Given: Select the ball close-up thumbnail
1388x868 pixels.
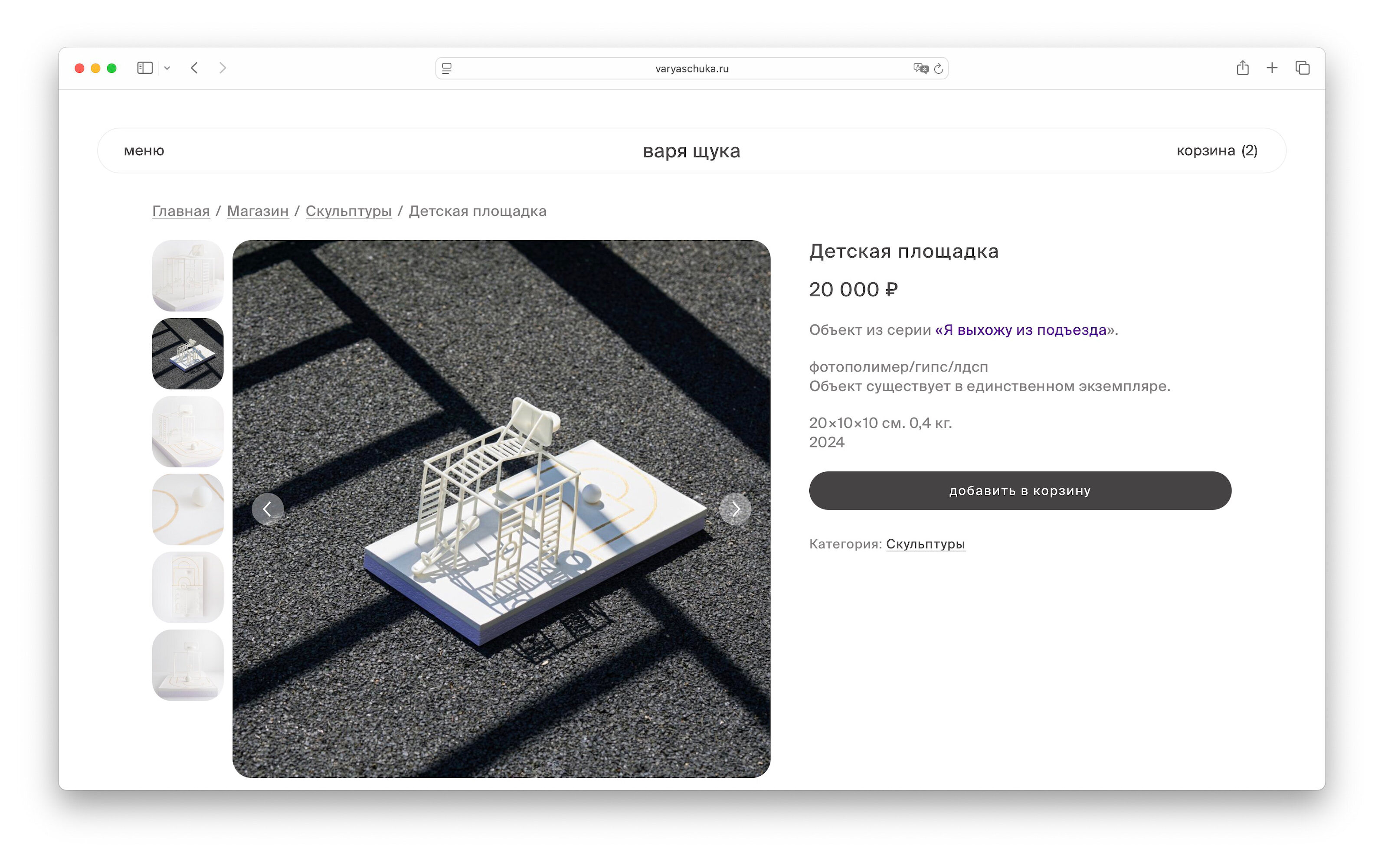Looking at the screenshot, I should [x=188, y=509].
